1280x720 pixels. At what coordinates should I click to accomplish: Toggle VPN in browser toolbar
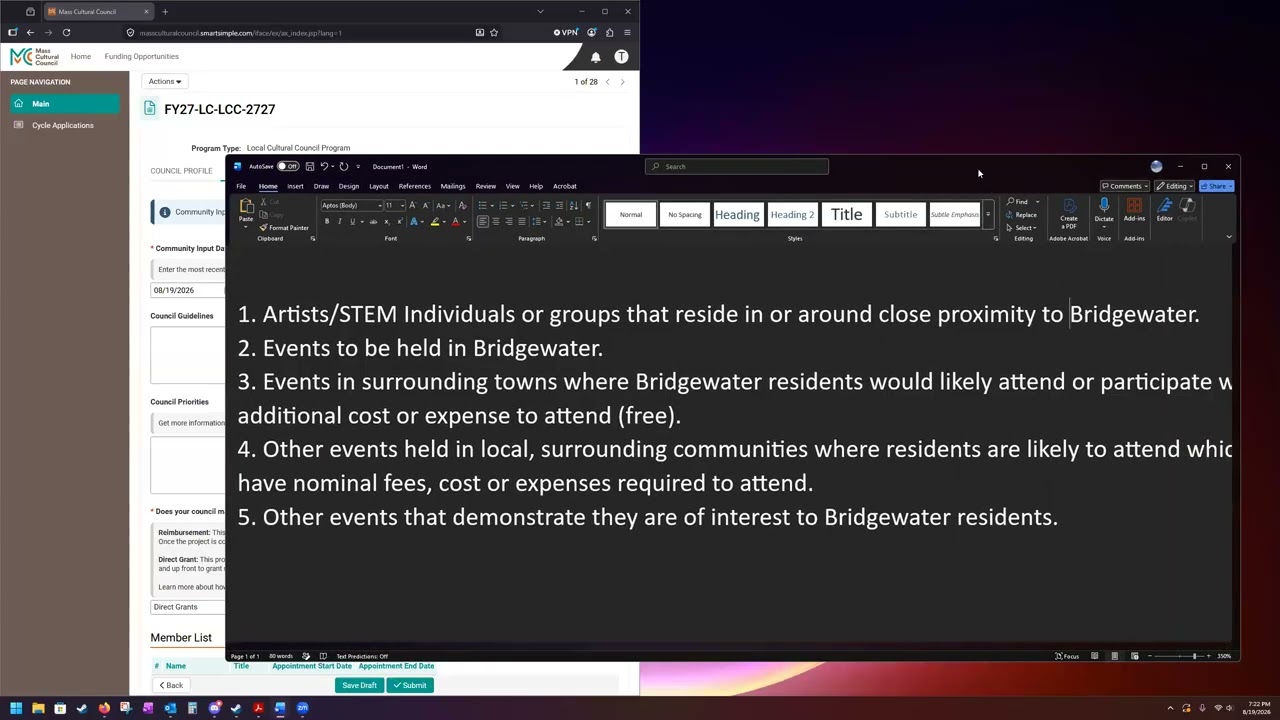point(566,32)
